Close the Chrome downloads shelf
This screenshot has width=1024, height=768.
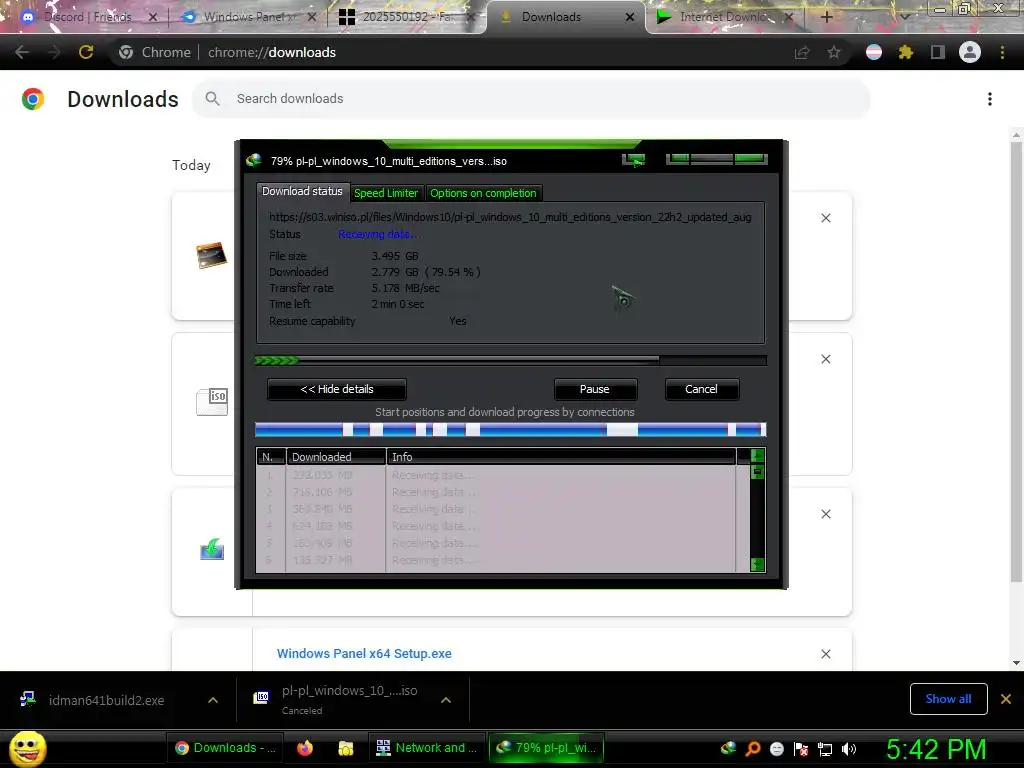click(1006, 699)
